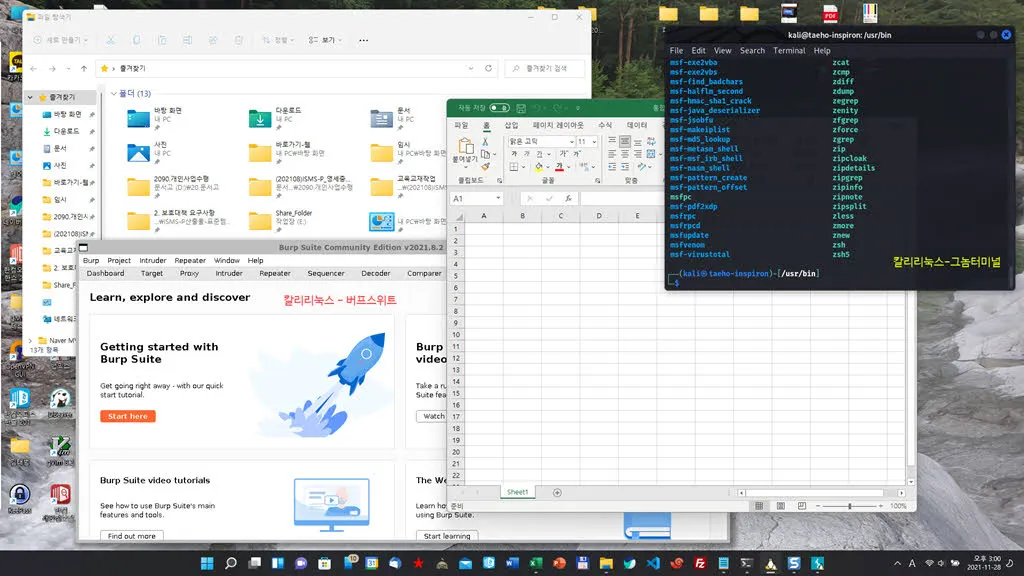Open the Proxy tab in Burp Suite
1024x576 pixels.
tap(189, 274)
